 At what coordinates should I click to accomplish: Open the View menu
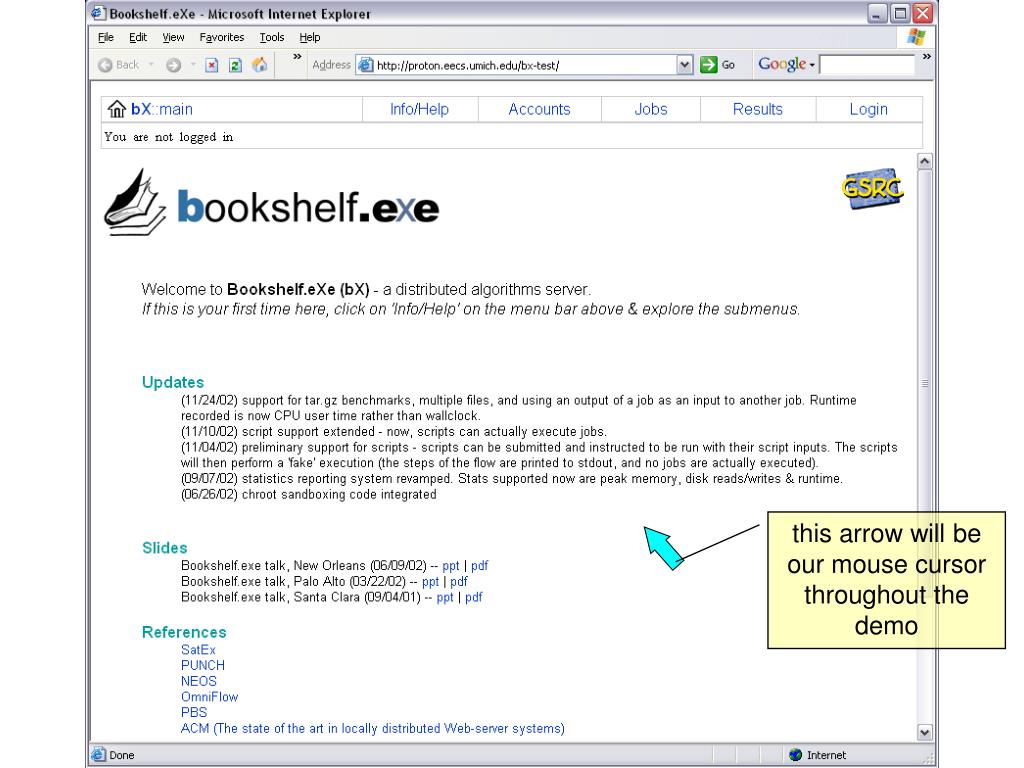[x=173, y=37]
